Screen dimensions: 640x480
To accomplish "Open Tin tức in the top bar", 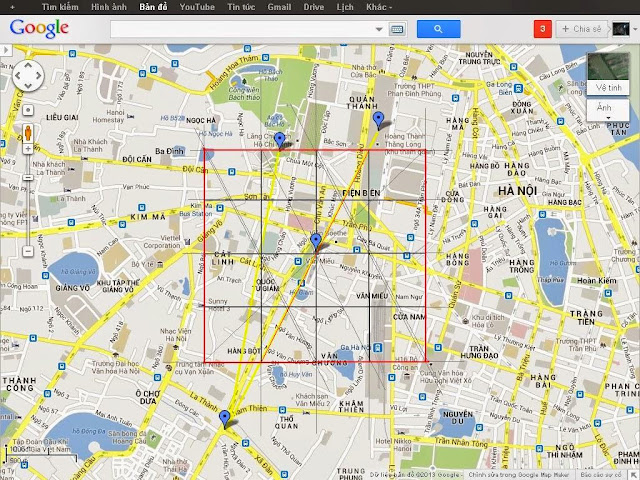I will pyautogui.click(x=241, y=7).
